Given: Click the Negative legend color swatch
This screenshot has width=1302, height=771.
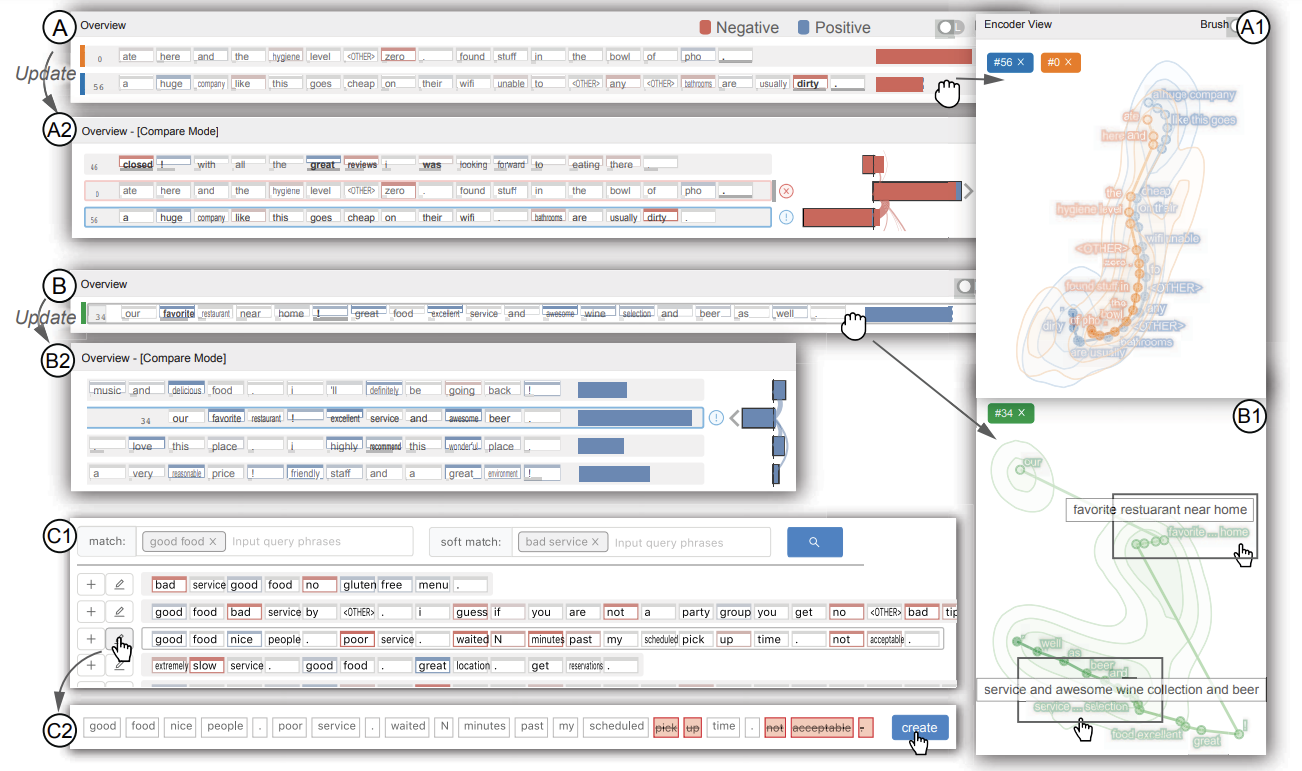Looking at the screenshot, I should click(x=705, y=28).
